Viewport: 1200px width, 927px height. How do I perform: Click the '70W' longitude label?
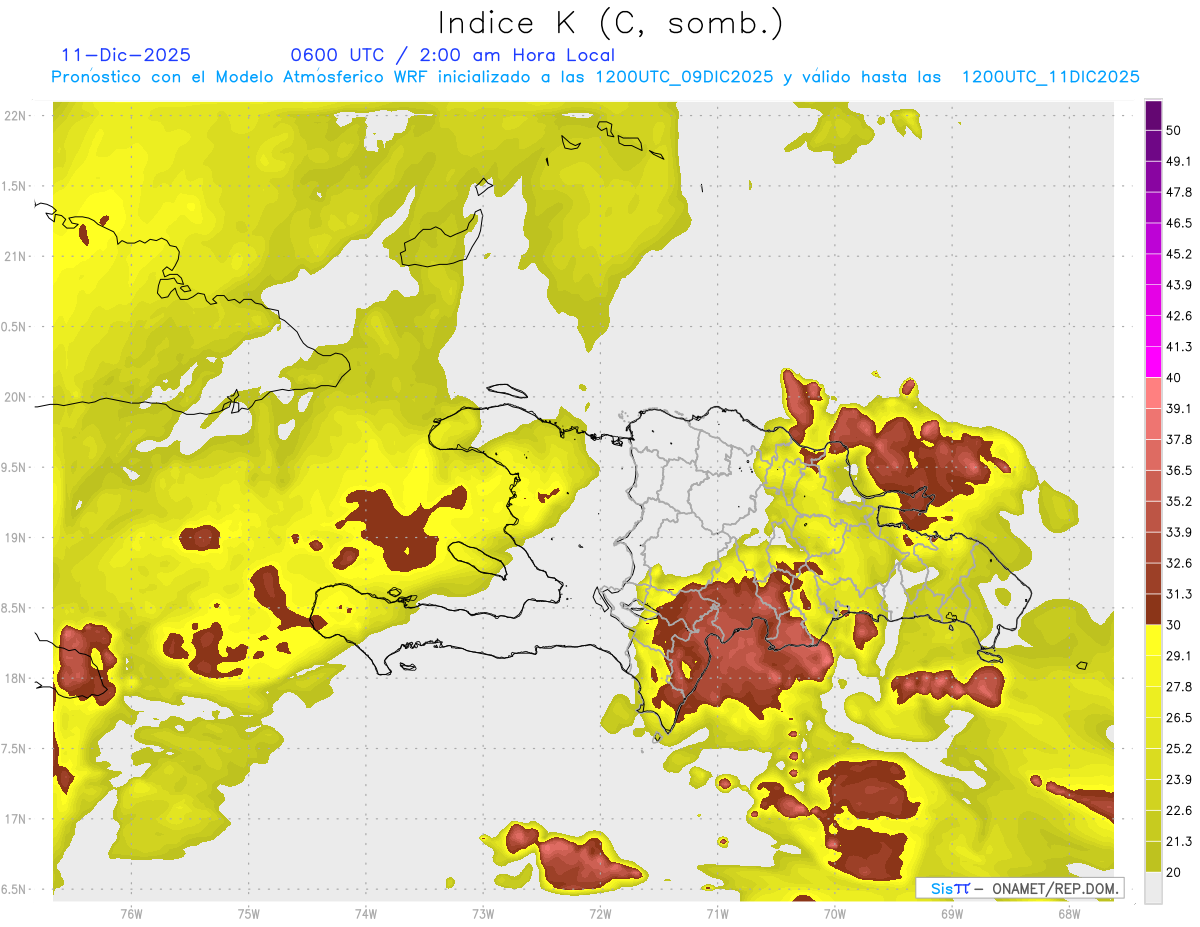[835, 914]
